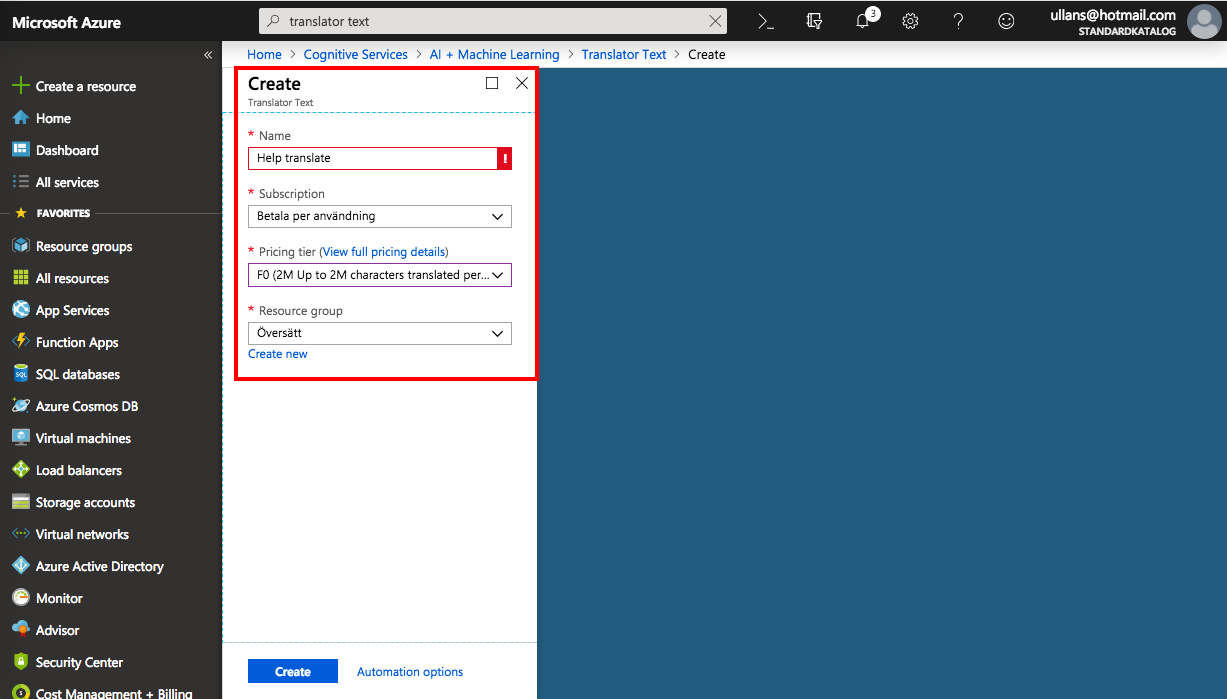Click the blue Create button
Screen dimensions: 1227x699
point(293,672)
